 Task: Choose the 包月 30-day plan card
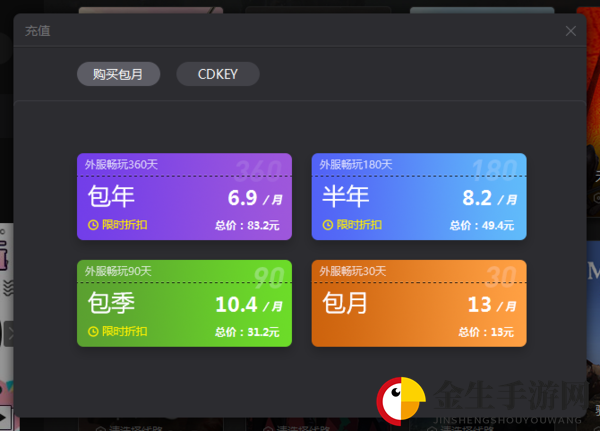[419, 304]
